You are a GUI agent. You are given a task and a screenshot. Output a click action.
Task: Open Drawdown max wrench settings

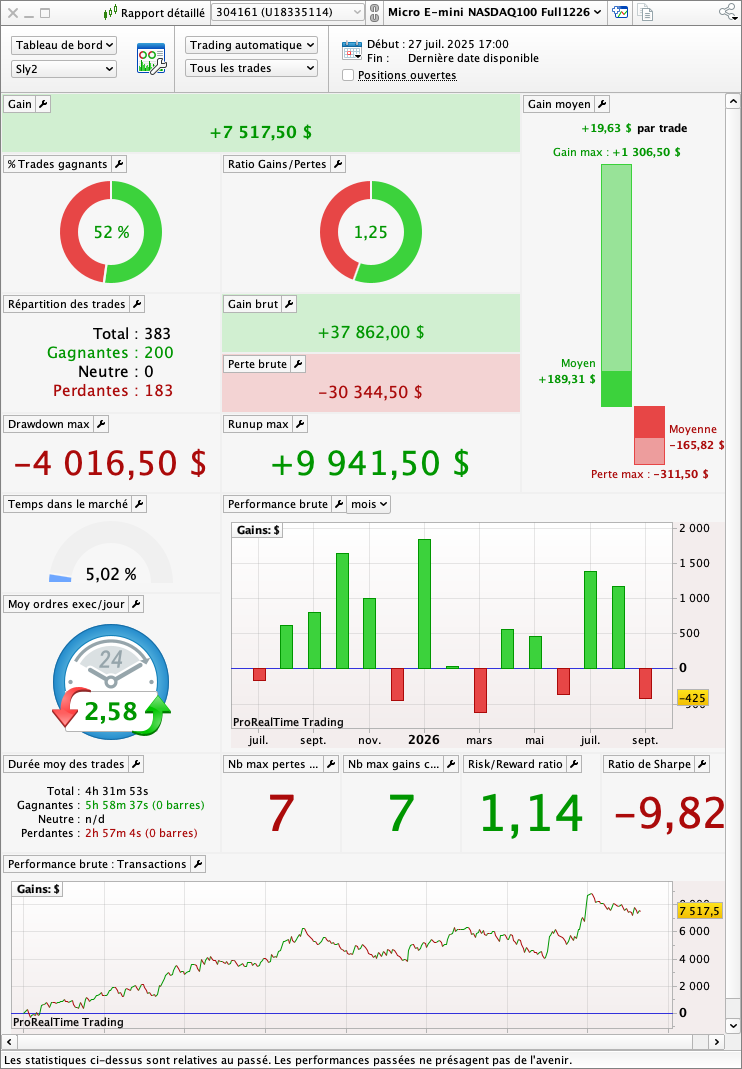[101, 424]
